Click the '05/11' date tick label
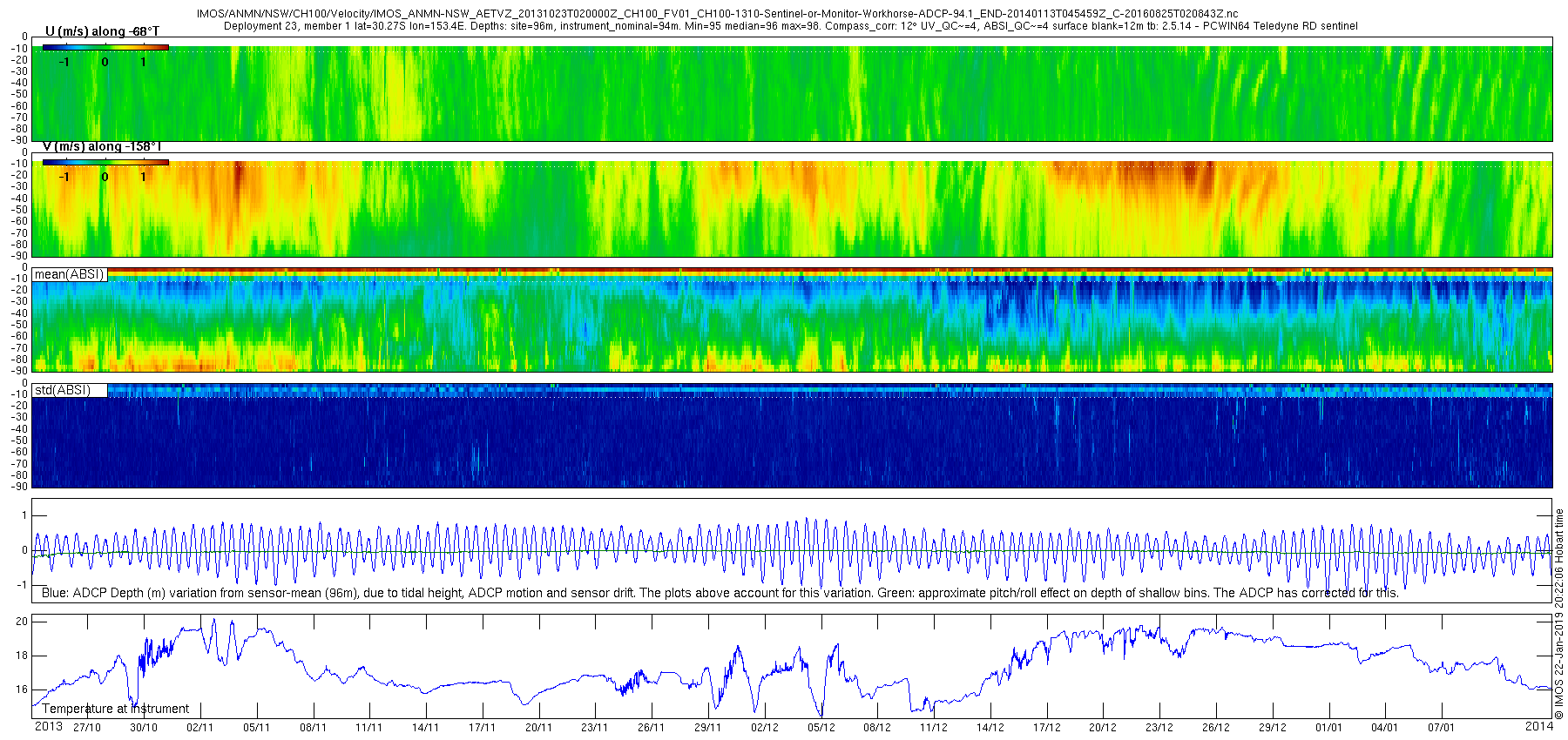Viewport: 1568px width, 740px height. click(x=257, y=728)
